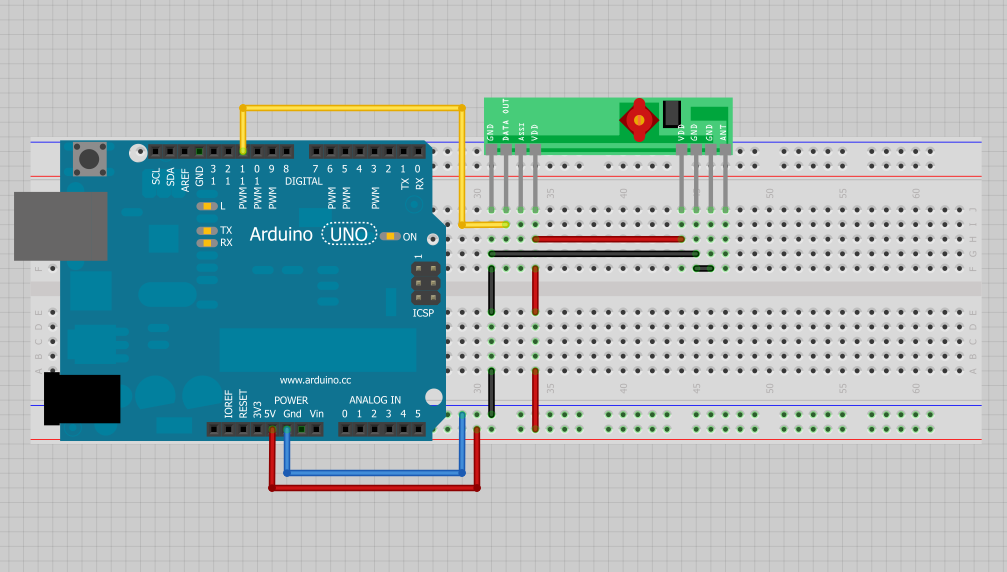Click Arduino digital pin 11 socket
The width and height of the screenshot is (1007, 572).
point(243,152)
